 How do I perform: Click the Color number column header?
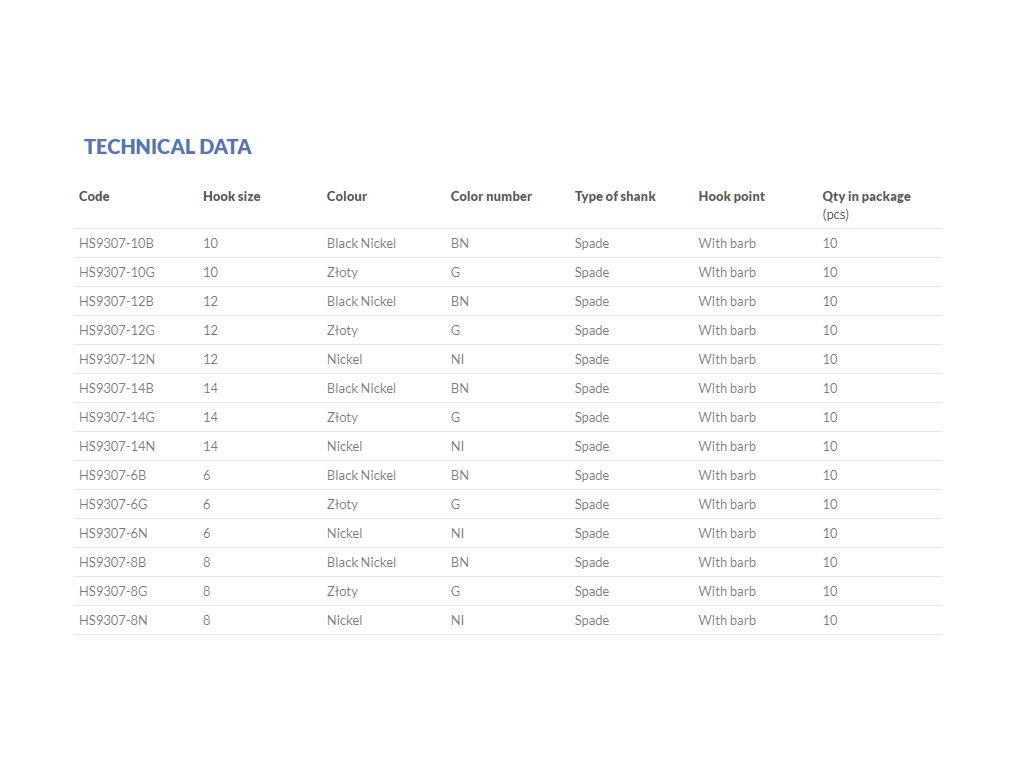click(x=491, y=196)
